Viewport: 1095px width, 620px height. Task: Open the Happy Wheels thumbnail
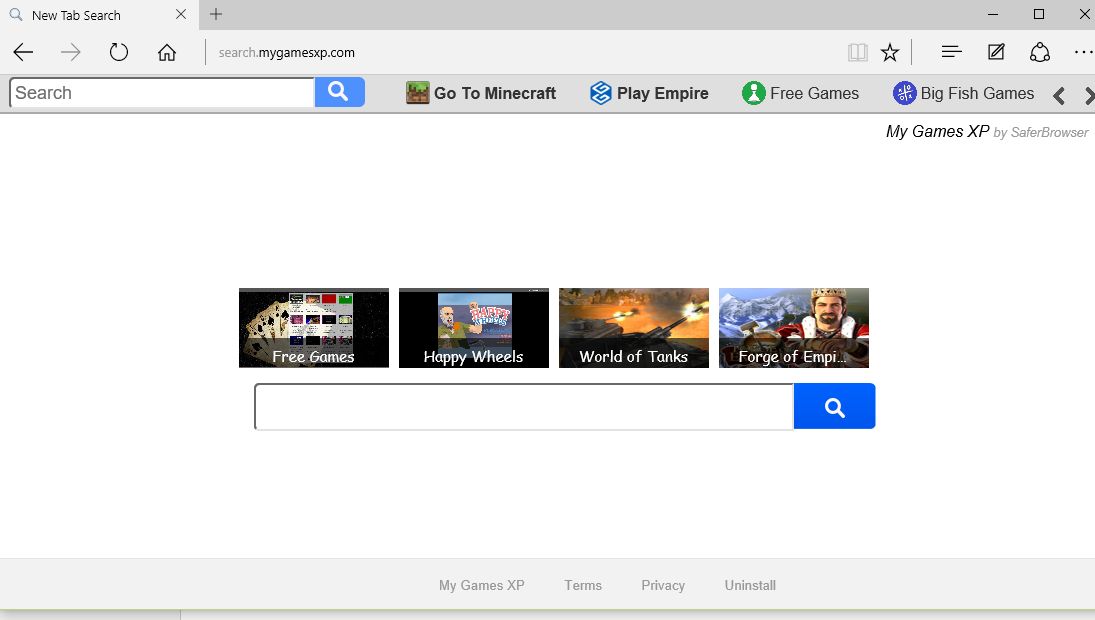(x=473, y=328)
